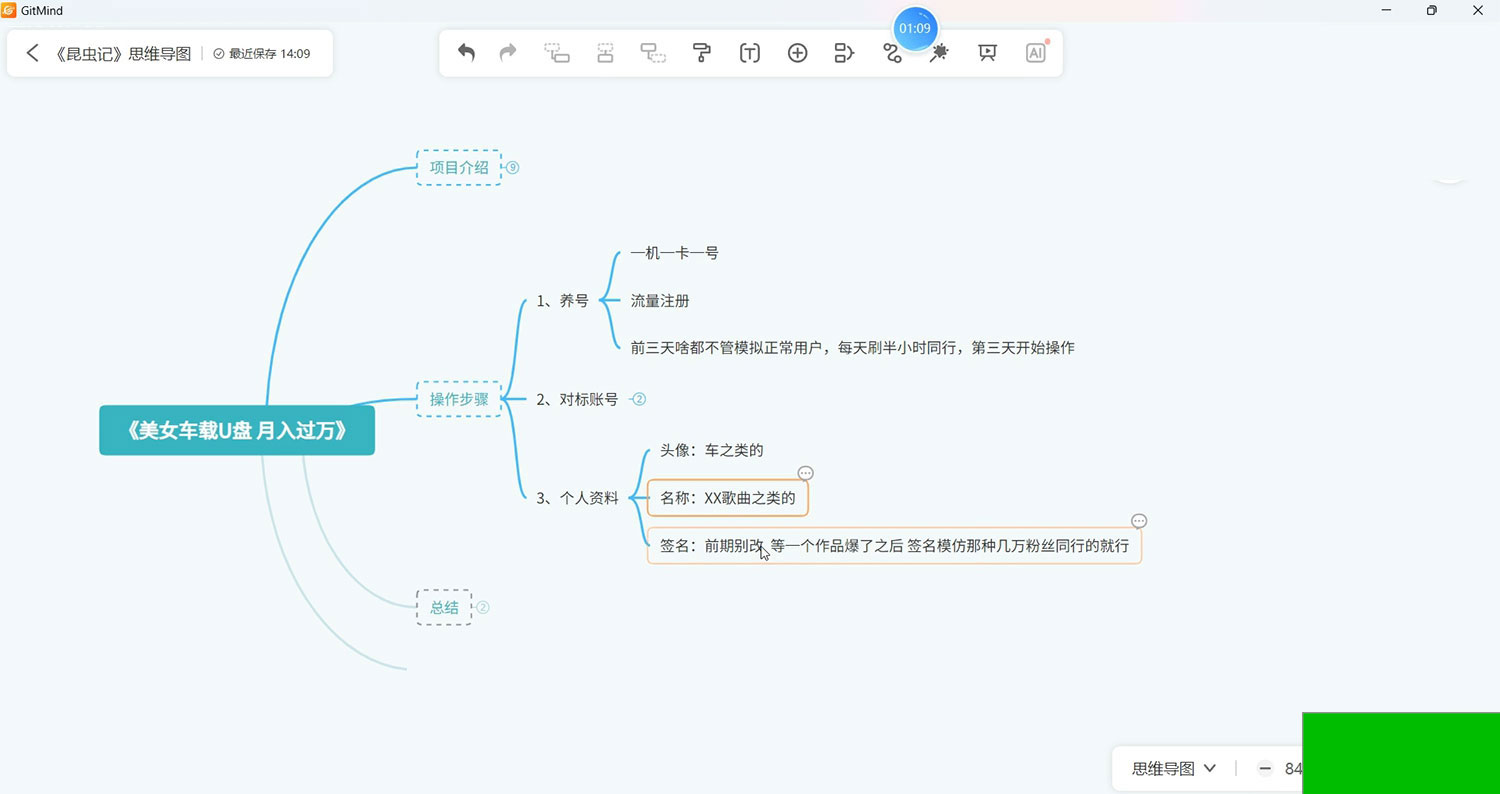This screenshot has height=794, width=1500.
Task: Click the text [T] tool icon
Action: pos(749,53)
